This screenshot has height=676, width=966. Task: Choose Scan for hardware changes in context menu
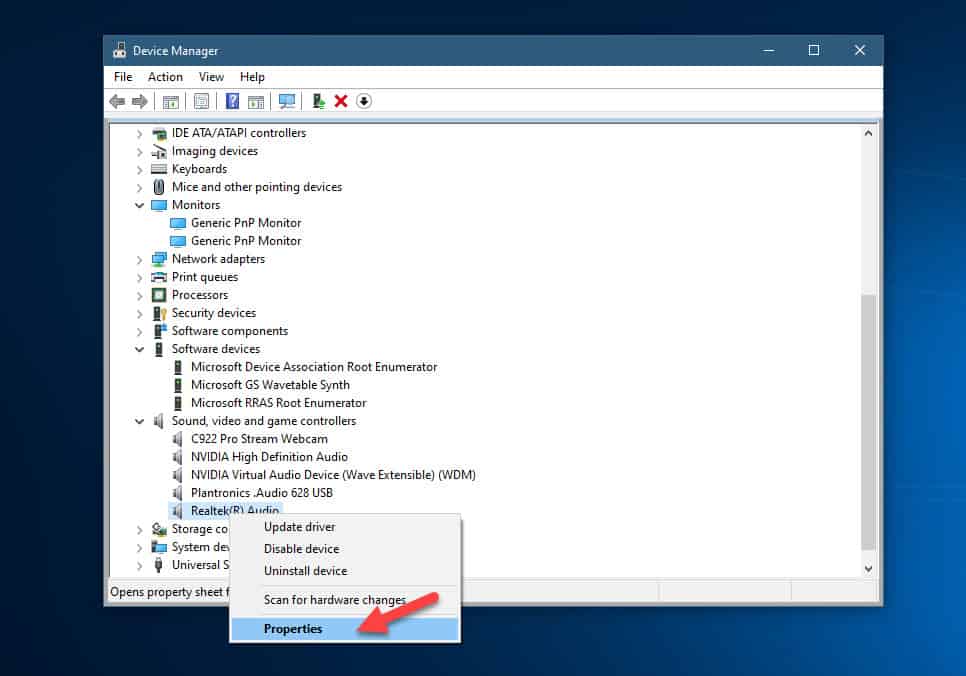pyautogui.click(x=345, y=600)
